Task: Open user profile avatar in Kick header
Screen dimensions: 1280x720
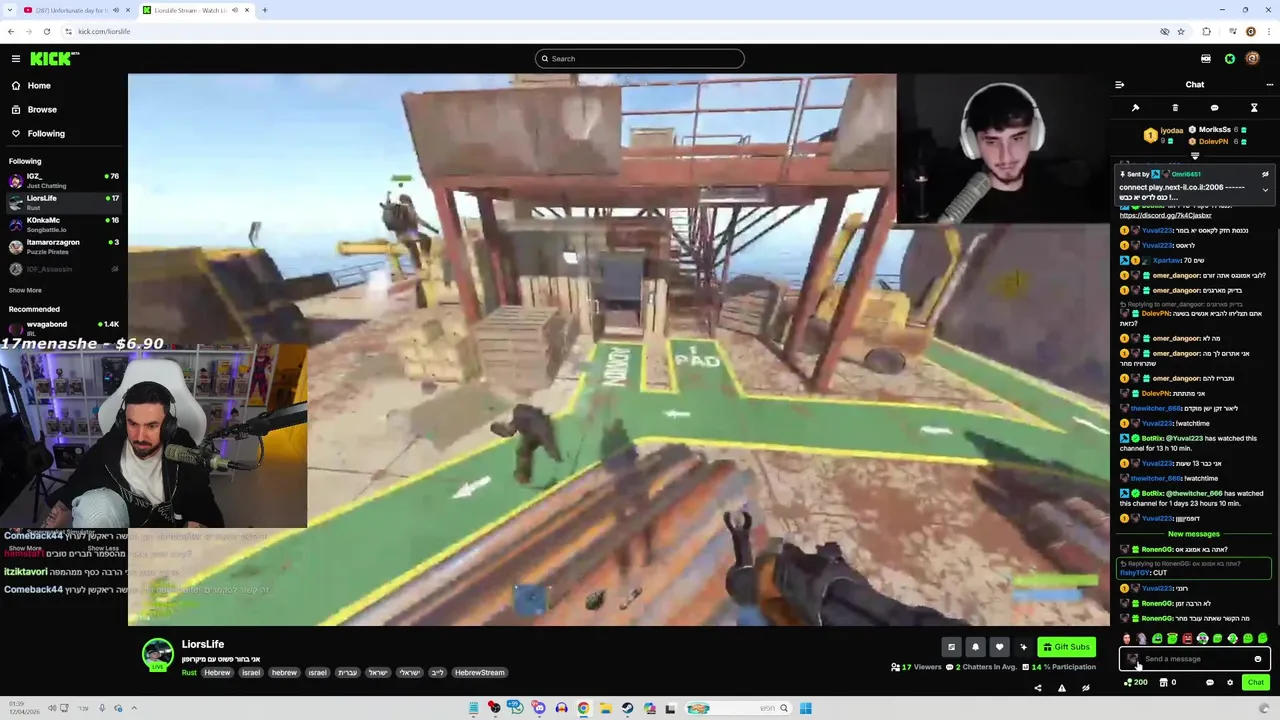Action: pos(1254,59)
